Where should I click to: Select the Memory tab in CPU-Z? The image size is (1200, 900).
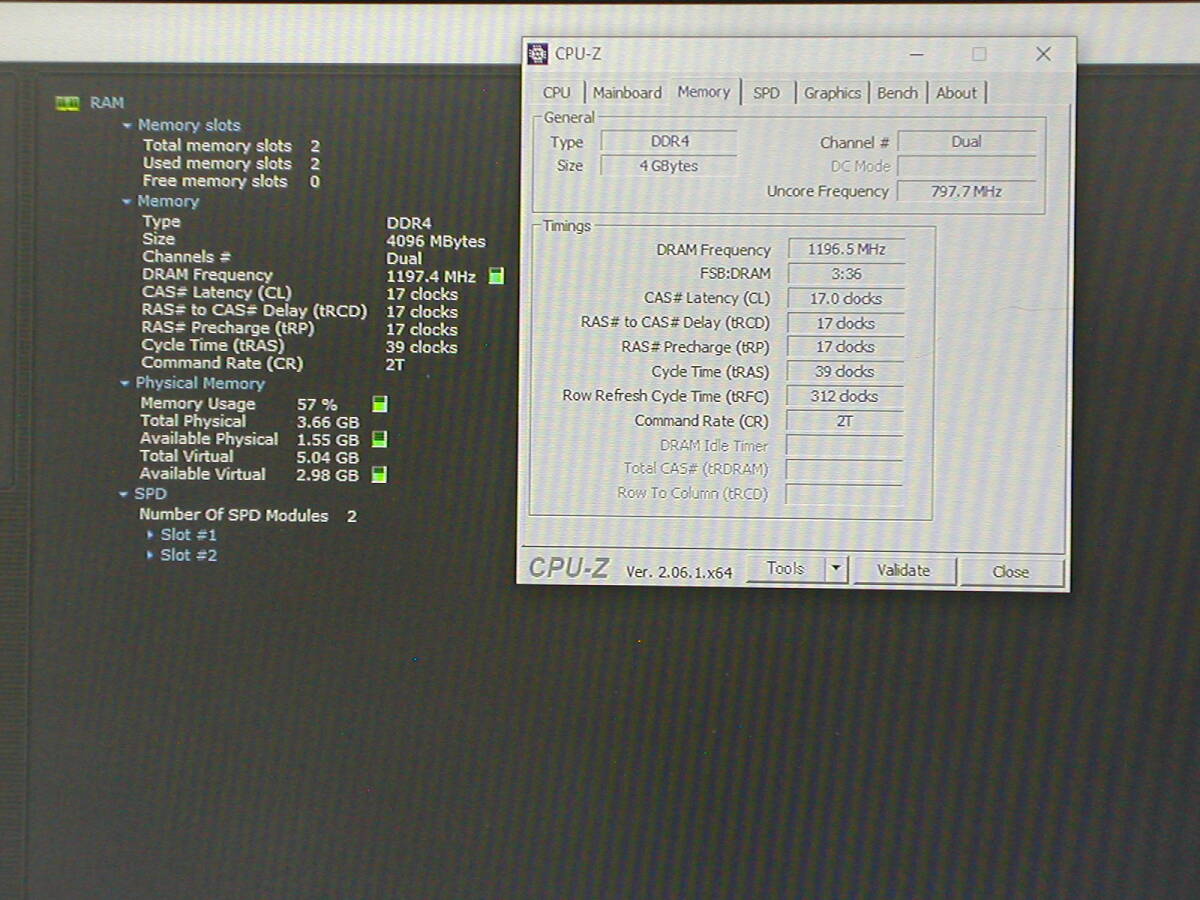[704, 92]
